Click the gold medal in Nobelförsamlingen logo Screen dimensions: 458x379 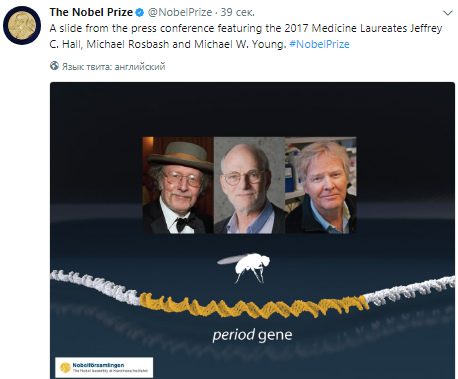[x=65, y=368]
